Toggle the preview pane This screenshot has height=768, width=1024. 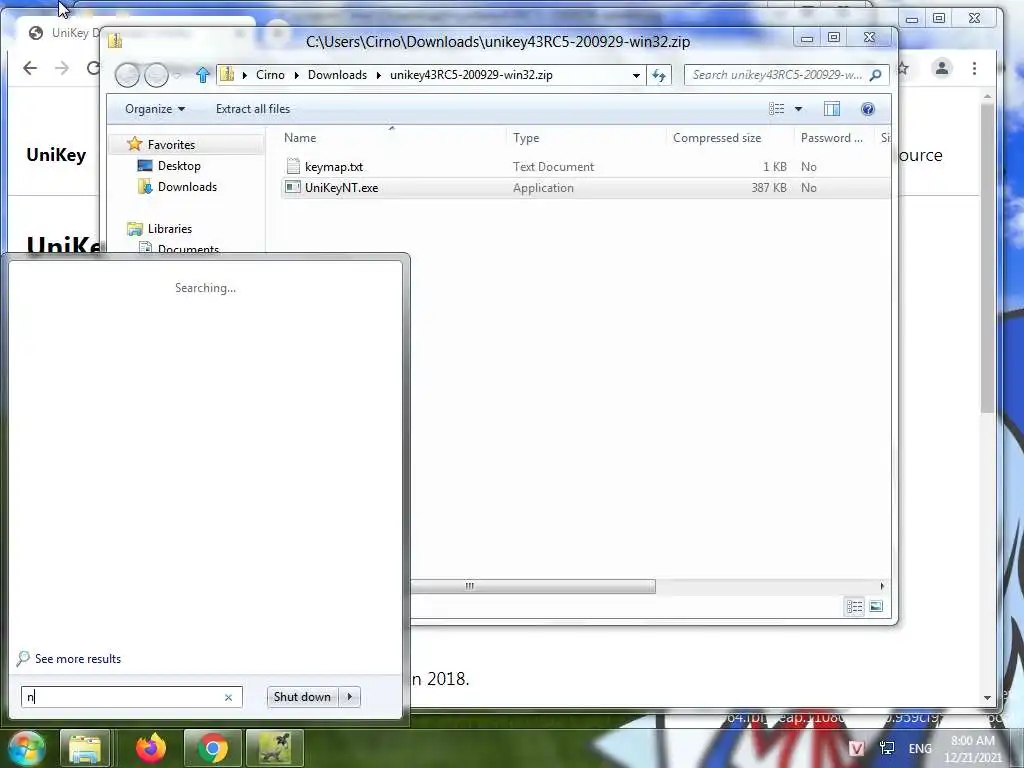[832, 109]
